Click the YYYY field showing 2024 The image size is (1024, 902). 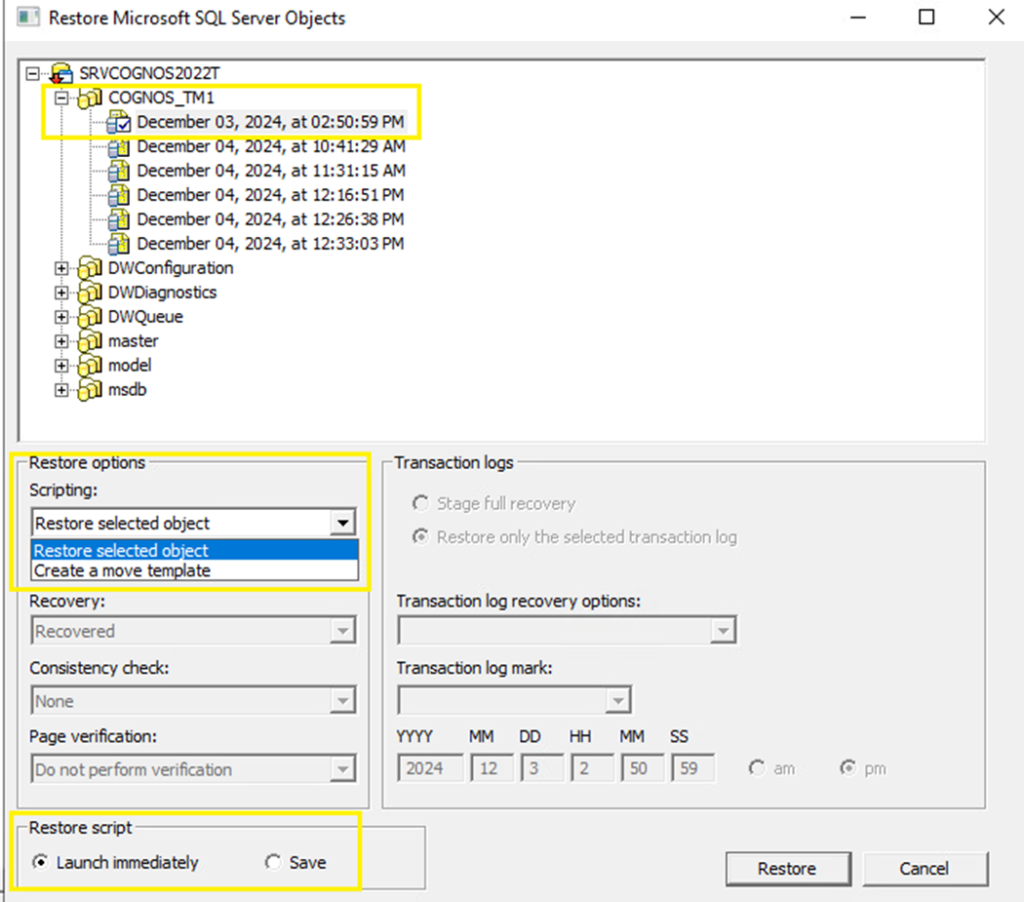click(x=430, y=768)
